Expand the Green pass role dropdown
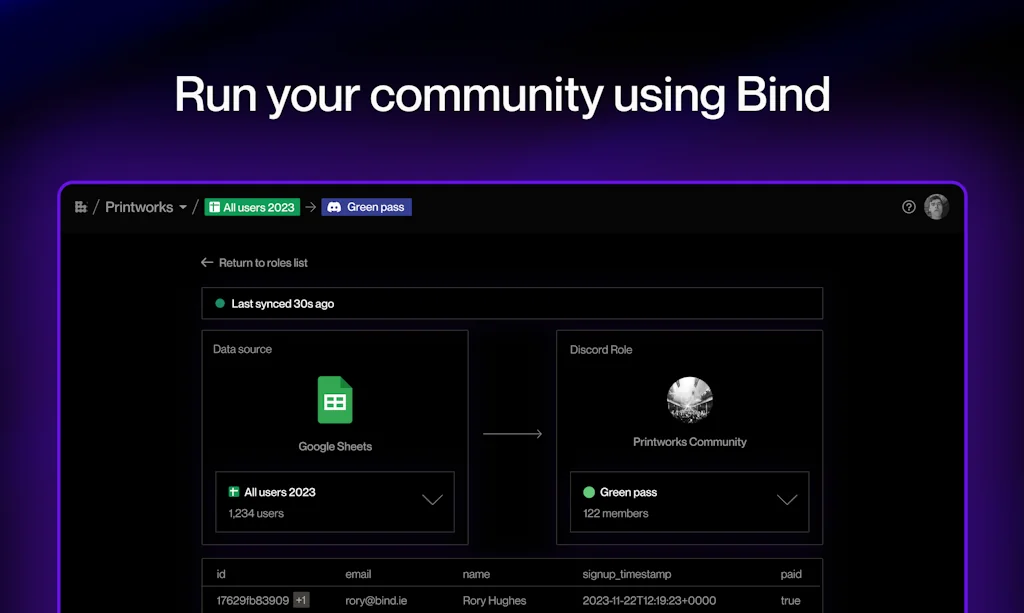Screen dimensions: 1024x613 [x=787, y=501]
